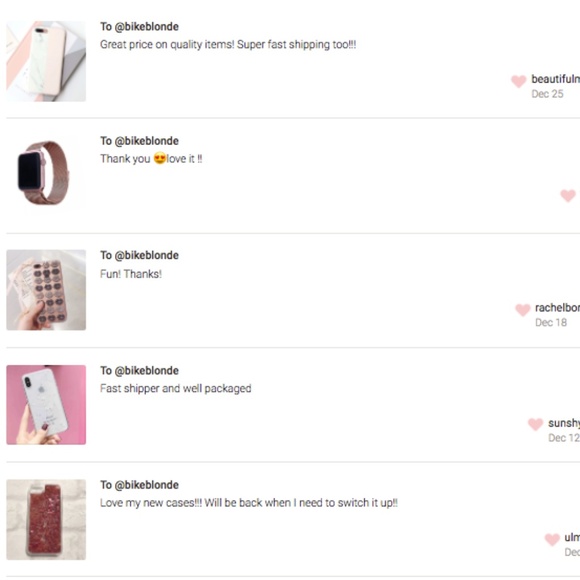This screenshot has width=580, height=580.
Task: Click @bikeblonde link in the Love my new cases review
Action: point(146,485)
